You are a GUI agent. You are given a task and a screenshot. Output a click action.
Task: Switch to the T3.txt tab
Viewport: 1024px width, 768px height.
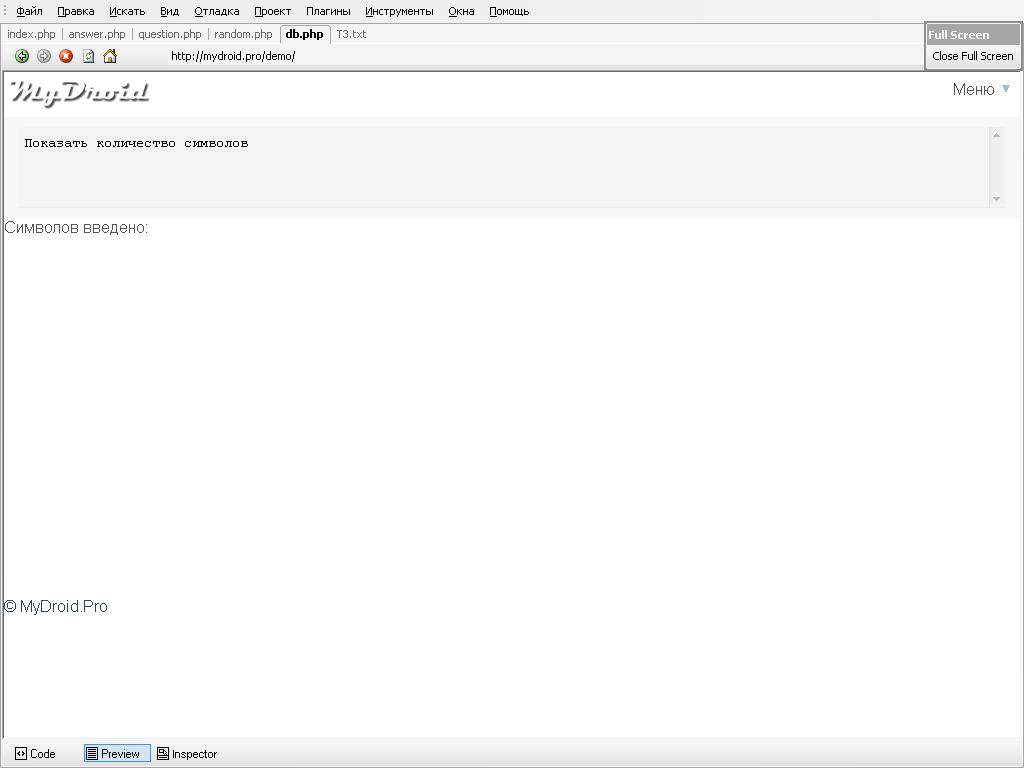click(x=351, y=34)
